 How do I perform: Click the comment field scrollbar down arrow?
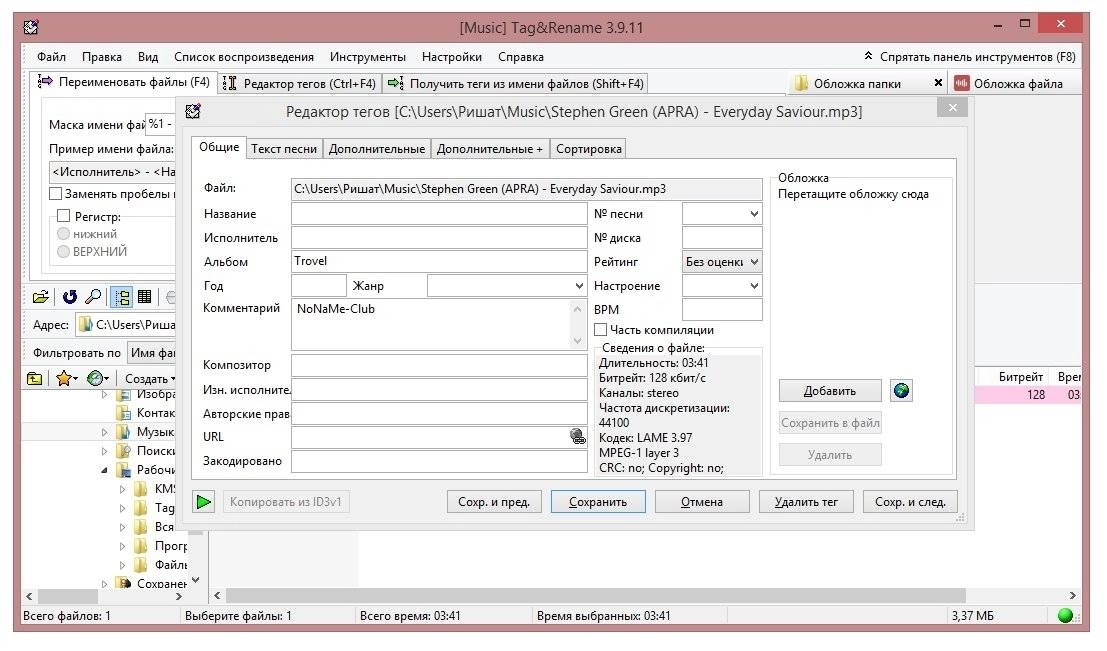tap(578, 341)
